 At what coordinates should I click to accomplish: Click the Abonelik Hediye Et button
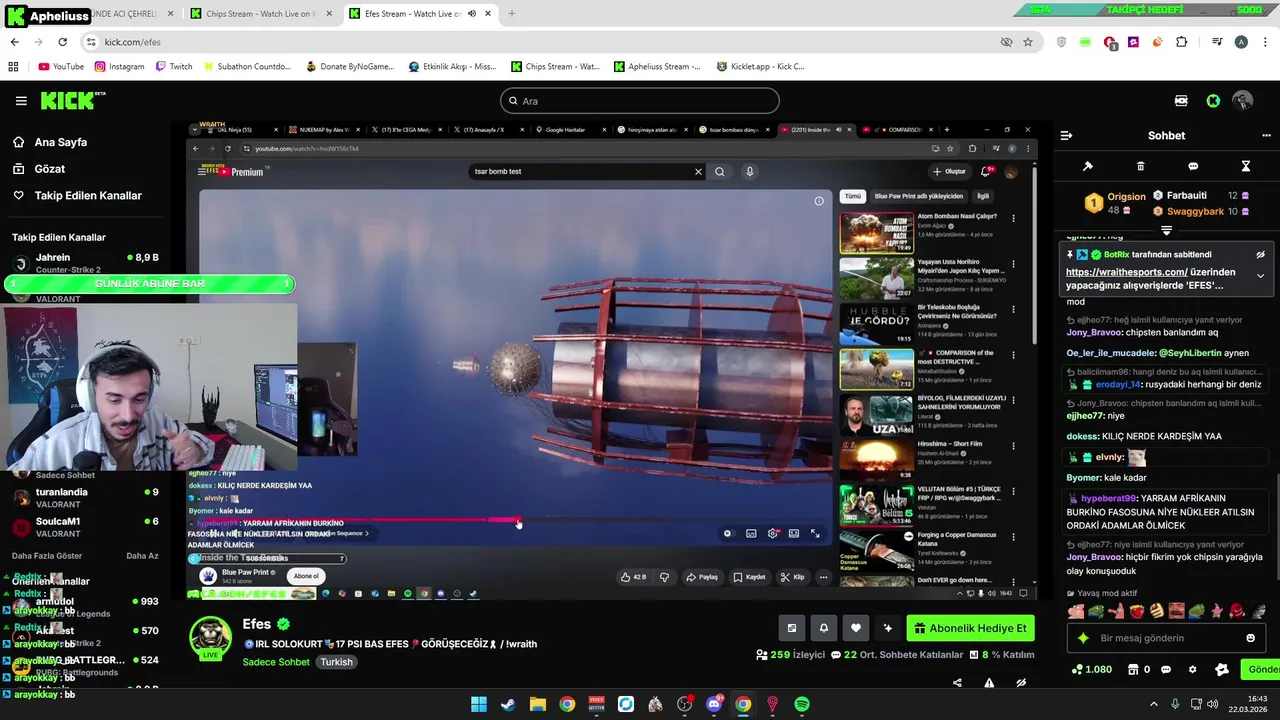coord(970,628)
